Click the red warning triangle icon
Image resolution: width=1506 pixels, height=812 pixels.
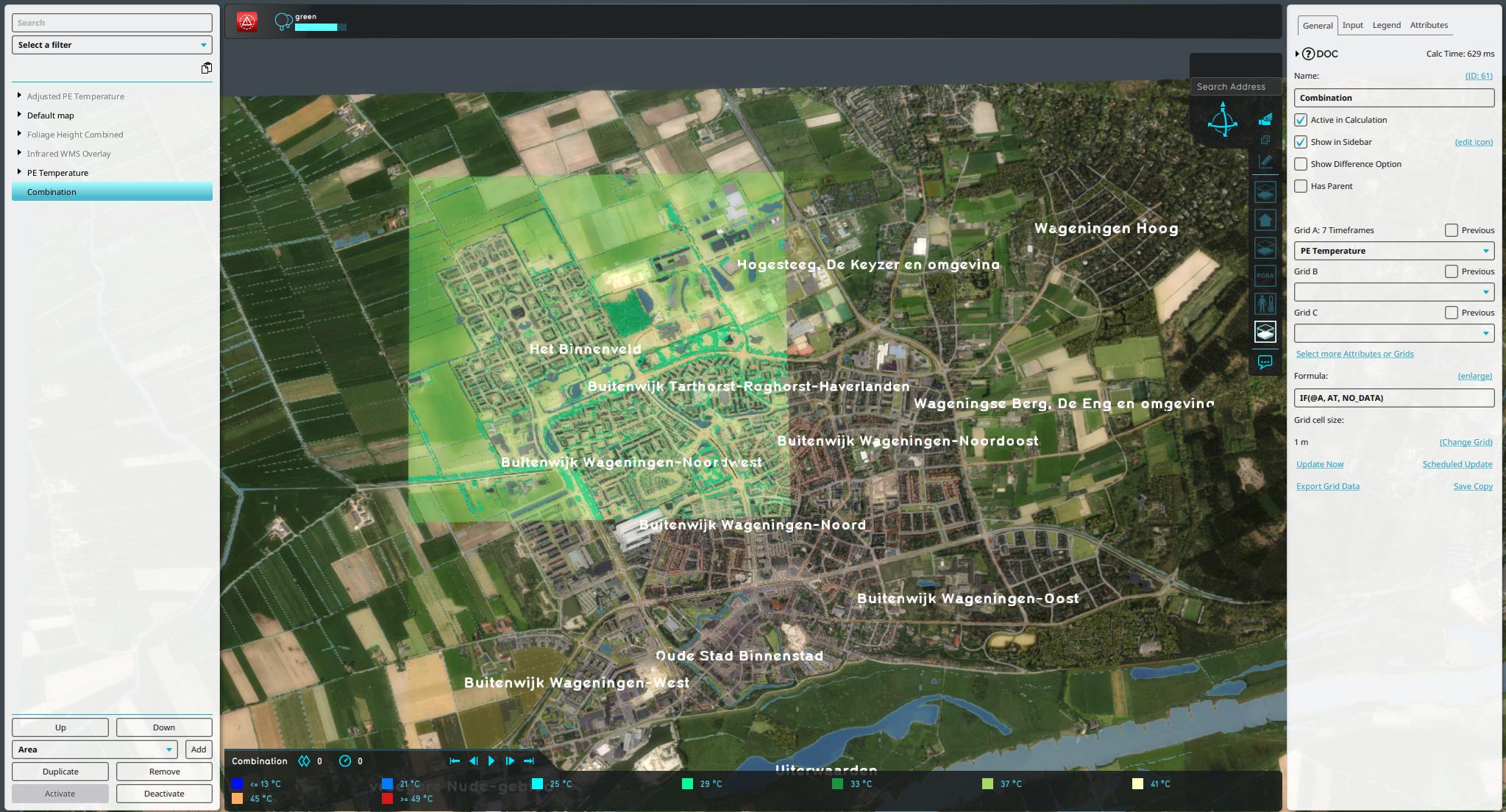click(x=247, y=22)
